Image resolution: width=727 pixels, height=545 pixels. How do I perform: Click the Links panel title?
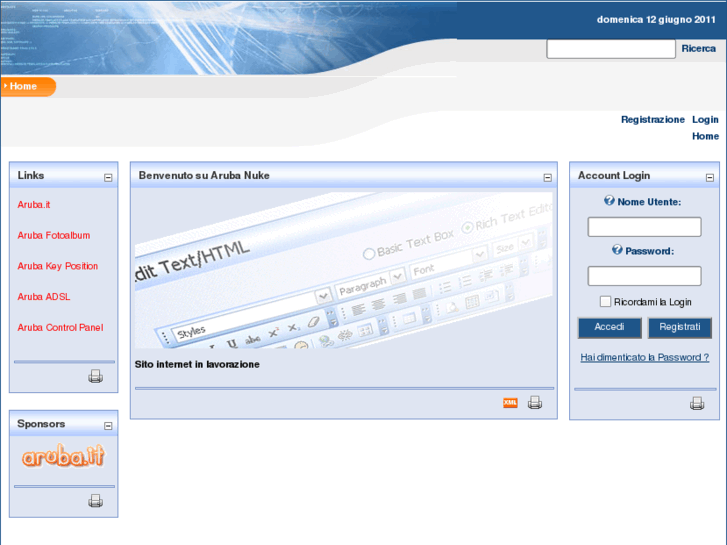31,175
